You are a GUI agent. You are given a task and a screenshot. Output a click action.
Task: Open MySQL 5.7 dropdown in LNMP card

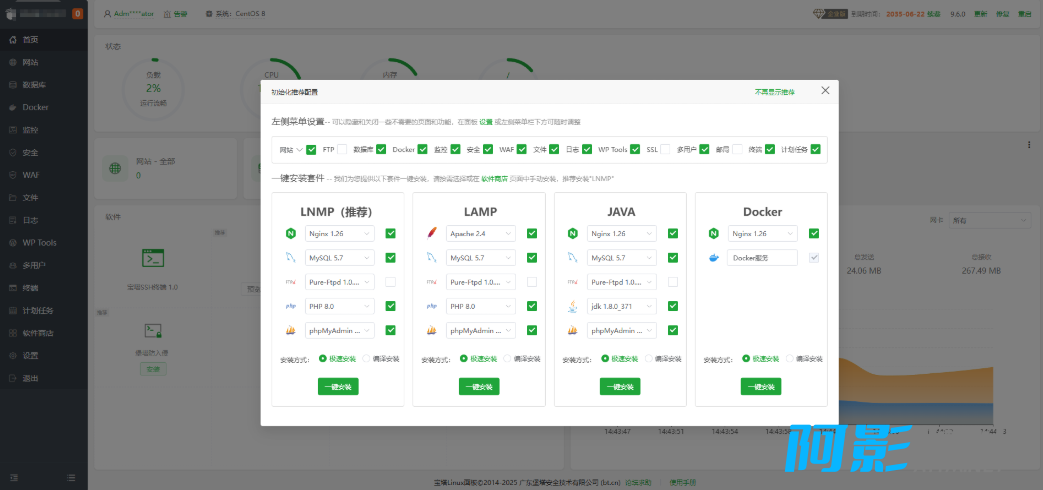click(340, 258)
